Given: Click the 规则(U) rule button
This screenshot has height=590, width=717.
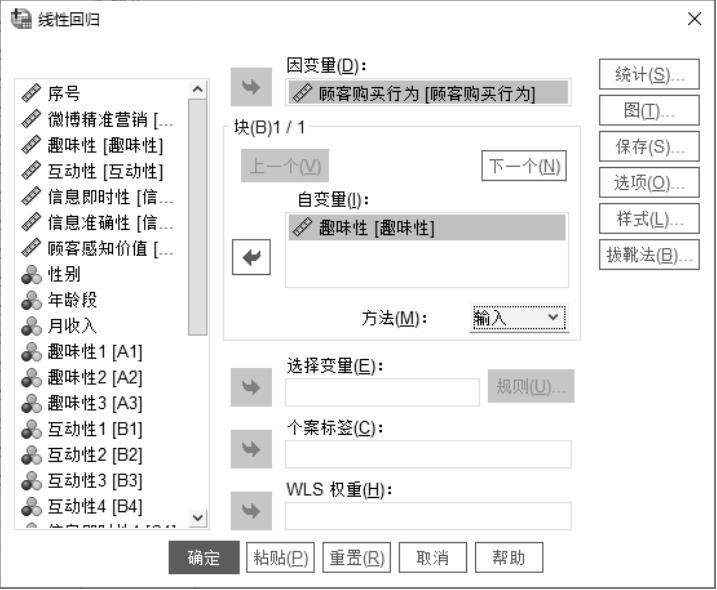Looking at the screenshot, I should [x=531, y=386].
